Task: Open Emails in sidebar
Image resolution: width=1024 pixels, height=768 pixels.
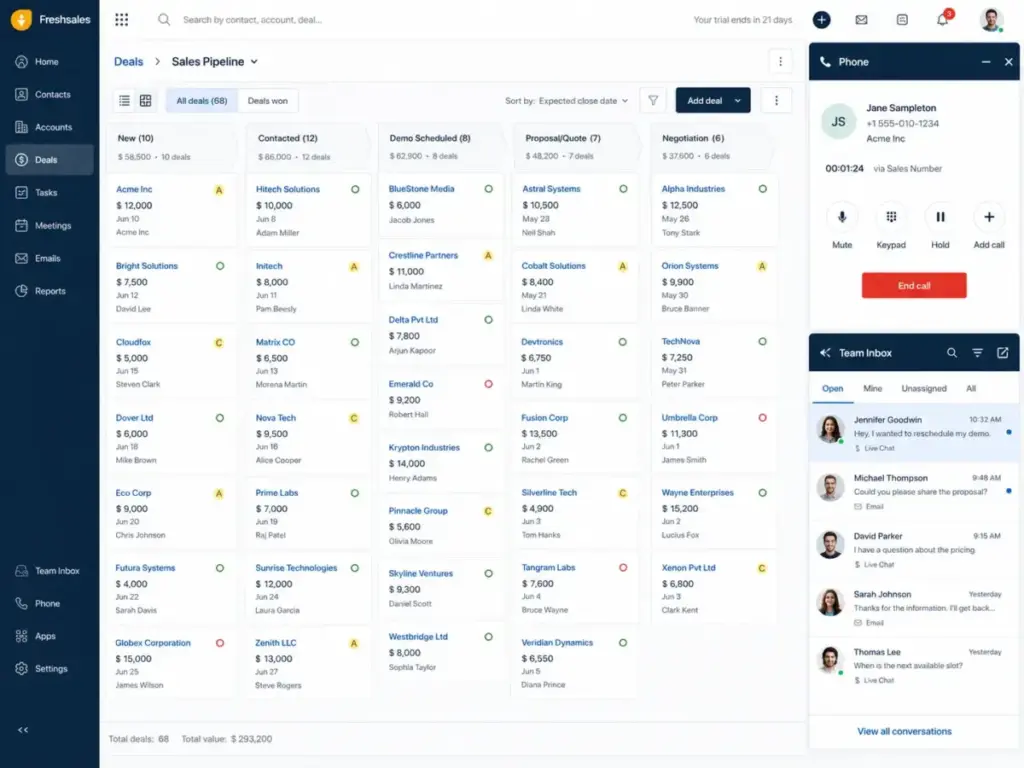Action: coord(49,258)
